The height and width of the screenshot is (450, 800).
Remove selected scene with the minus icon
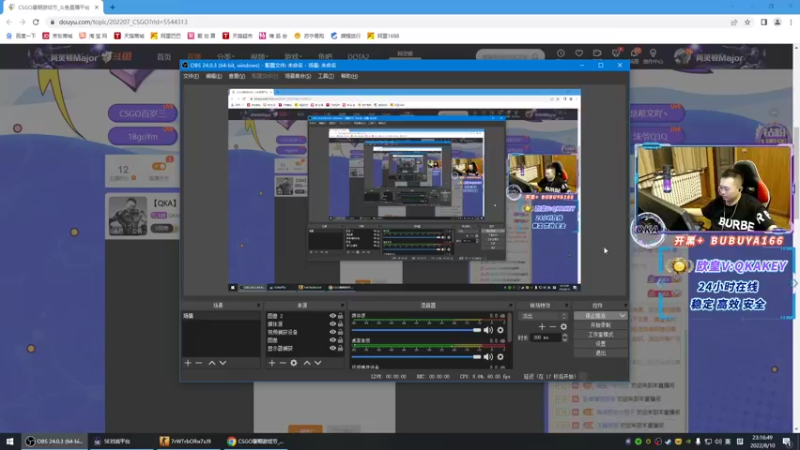(199, 363)
